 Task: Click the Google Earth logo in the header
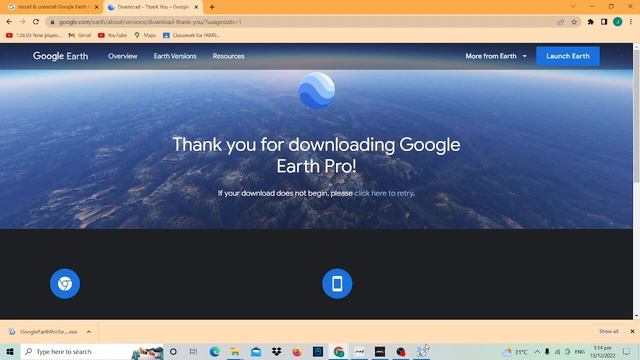(x=60, y=56)
